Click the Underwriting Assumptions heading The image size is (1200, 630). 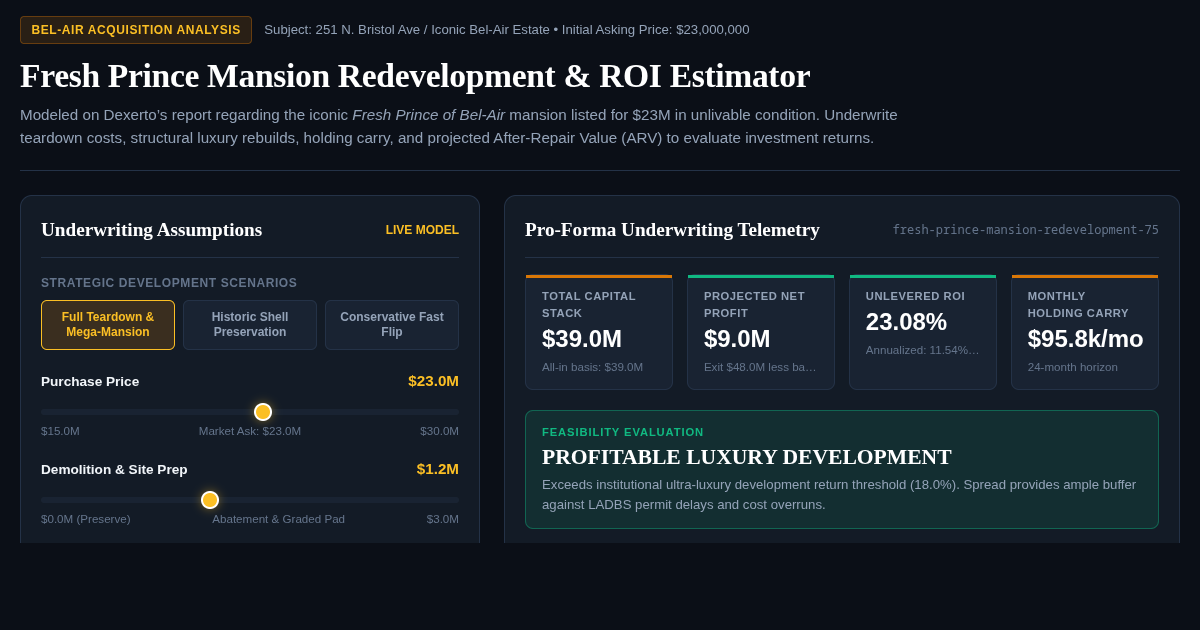click(151, 230)
